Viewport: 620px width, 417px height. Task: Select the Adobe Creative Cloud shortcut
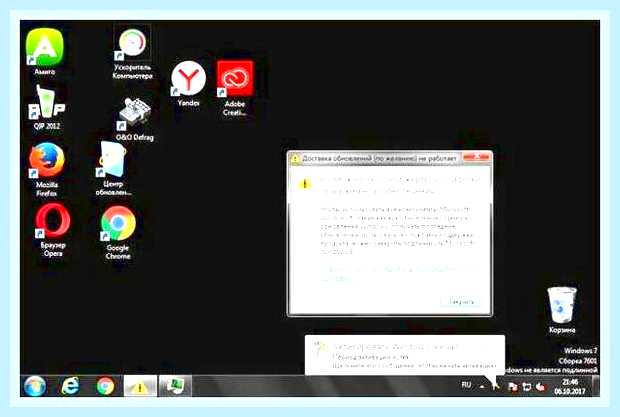tap(235, 88)
